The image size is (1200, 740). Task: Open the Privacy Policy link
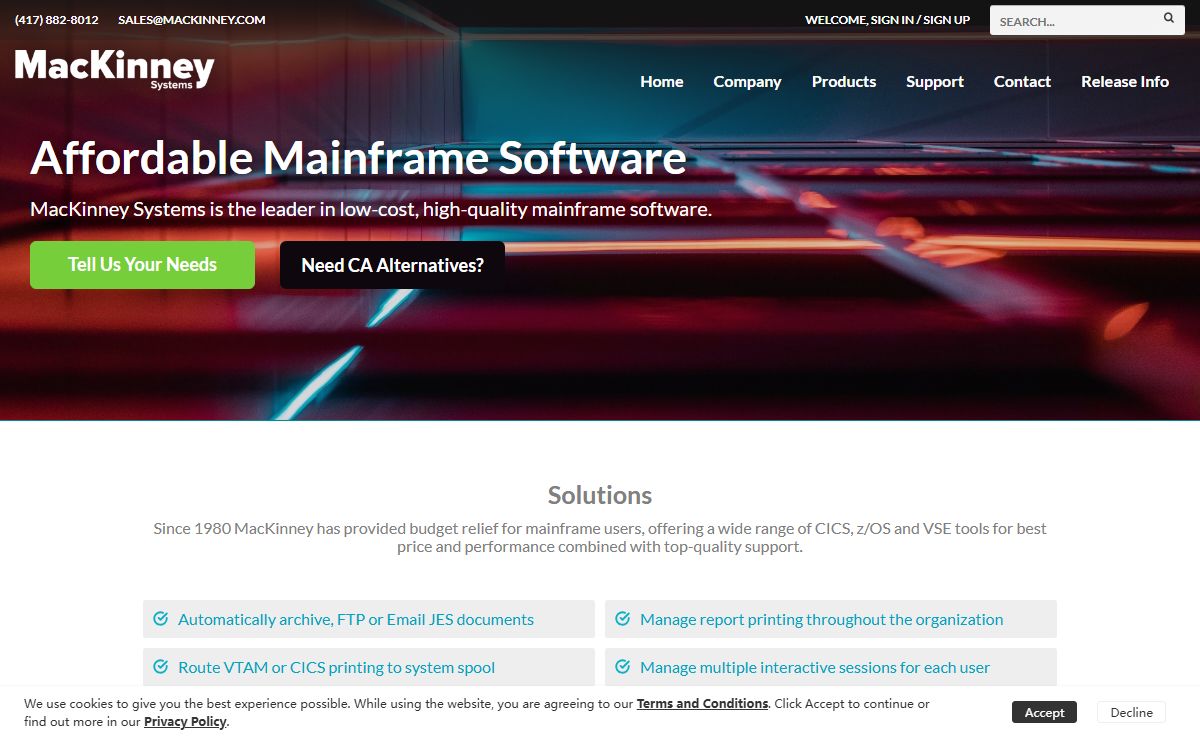(x=185, y=722)
